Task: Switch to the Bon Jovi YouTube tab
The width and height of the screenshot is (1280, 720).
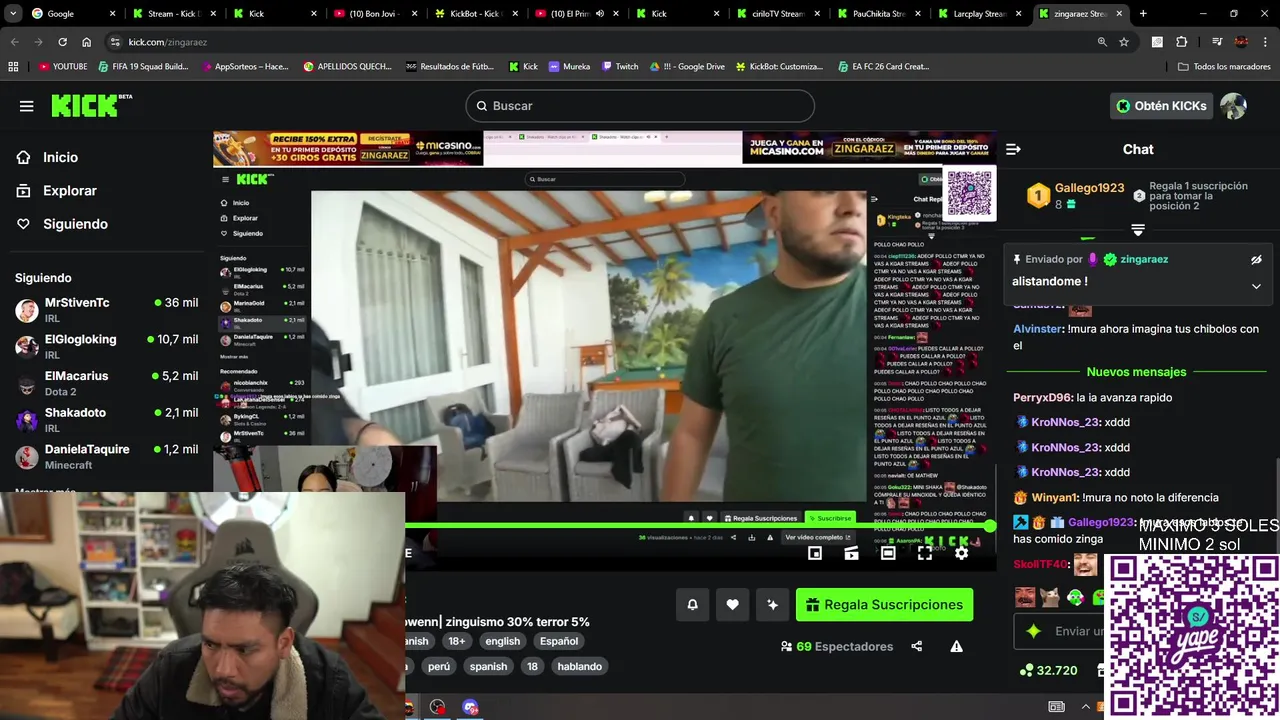Action: point(373,14)
